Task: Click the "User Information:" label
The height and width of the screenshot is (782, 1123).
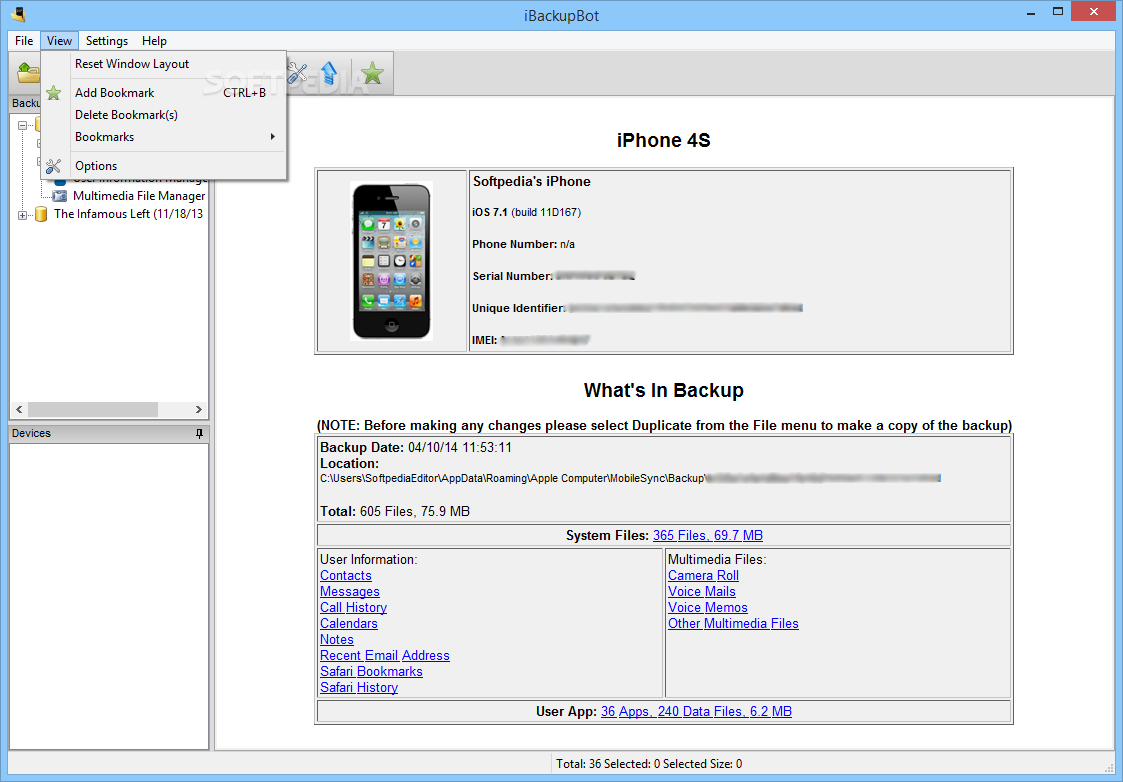Action: (368, 559)
